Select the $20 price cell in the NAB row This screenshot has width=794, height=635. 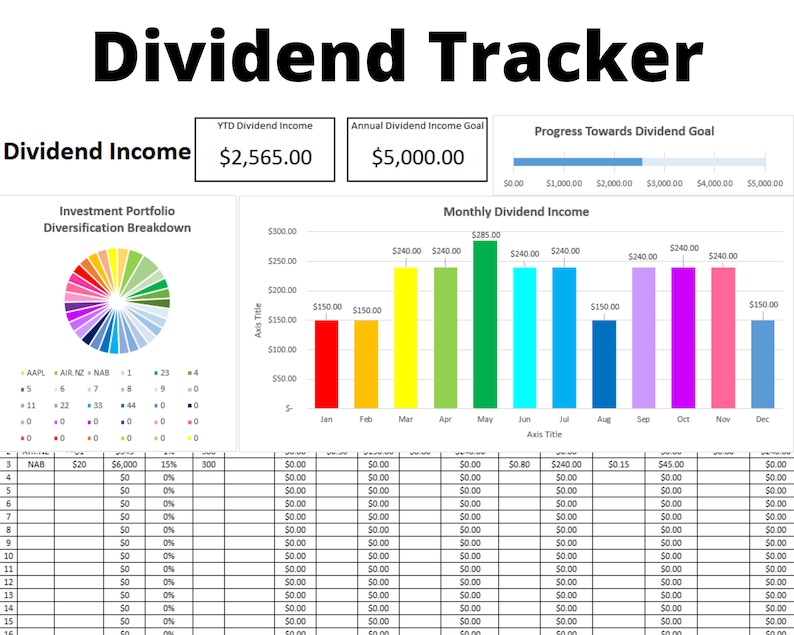[x=79, y=464]
